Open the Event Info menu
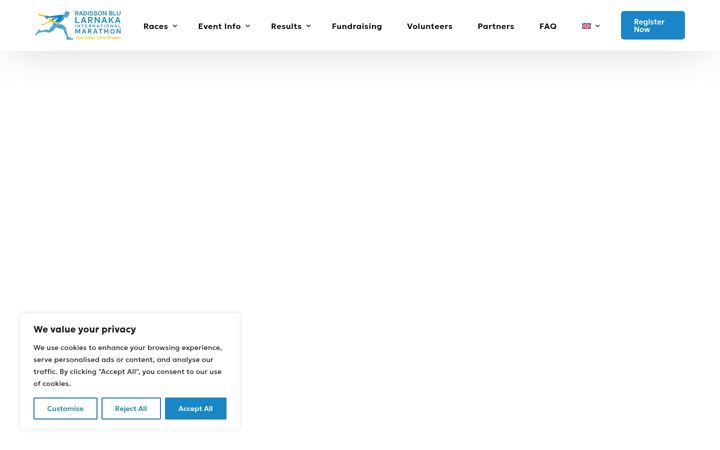 [x=219, y=26]
